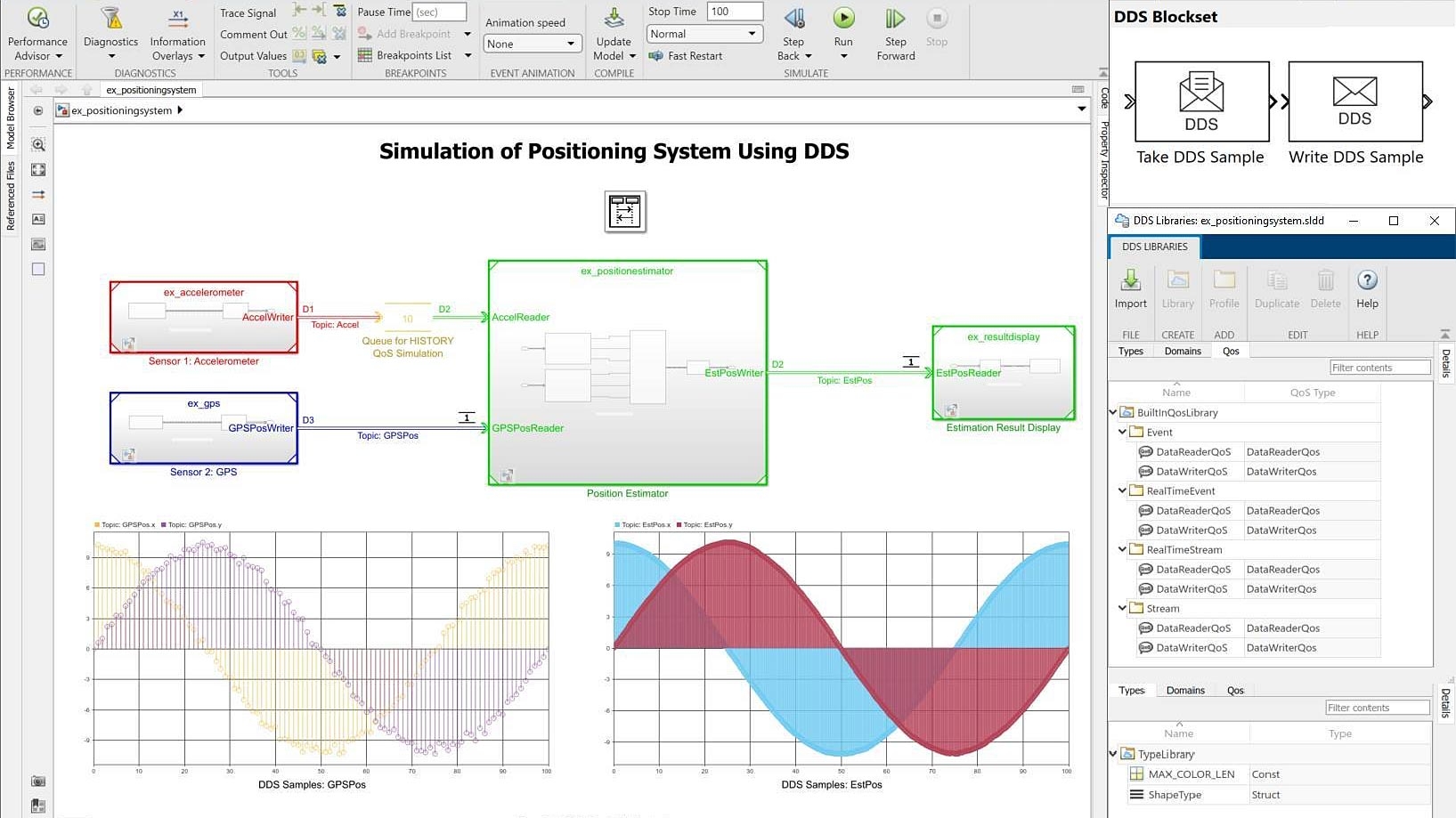The image size is (1456, 818).
Task: Collapse the BuiltInQosLibrary tree node
Action: [x=1113, y=412]
